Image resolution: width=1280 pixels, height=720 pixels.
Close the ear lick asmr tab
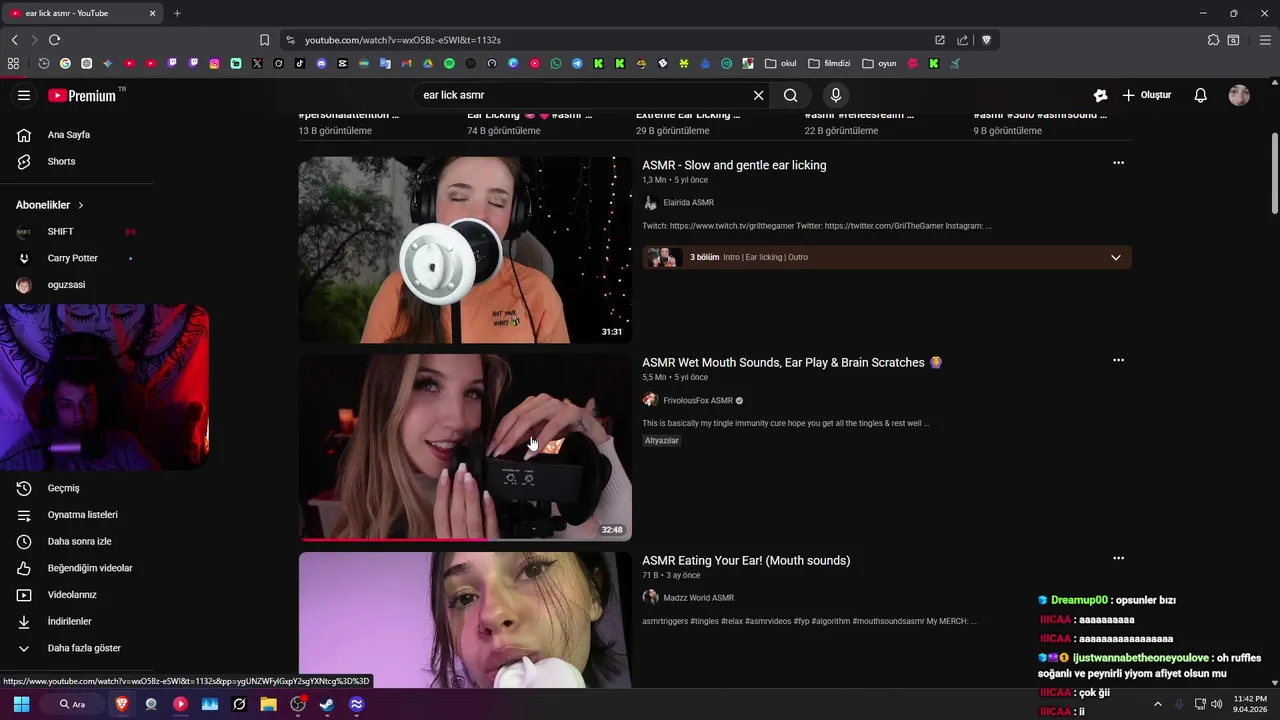(x=152, y=13)
